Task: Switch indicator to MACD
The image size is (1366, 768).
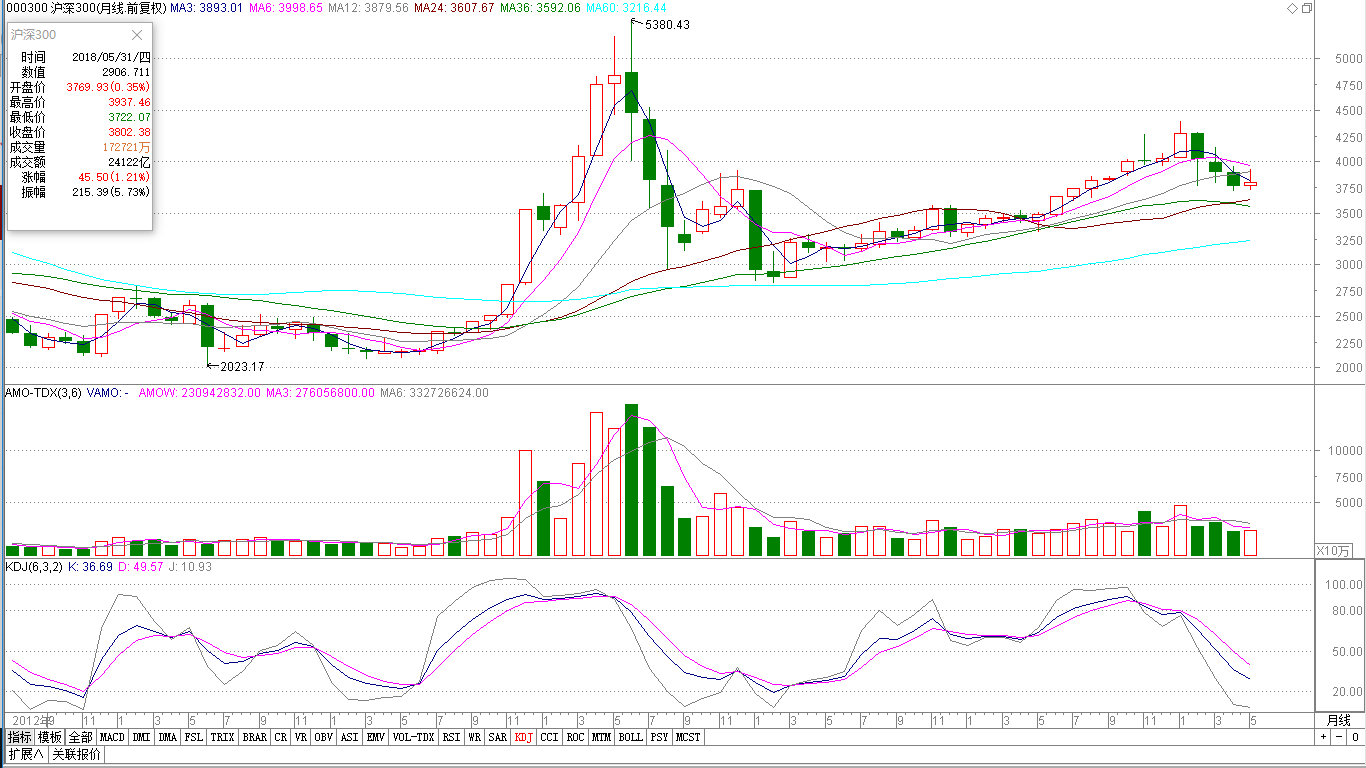Action: click(112, 737)
